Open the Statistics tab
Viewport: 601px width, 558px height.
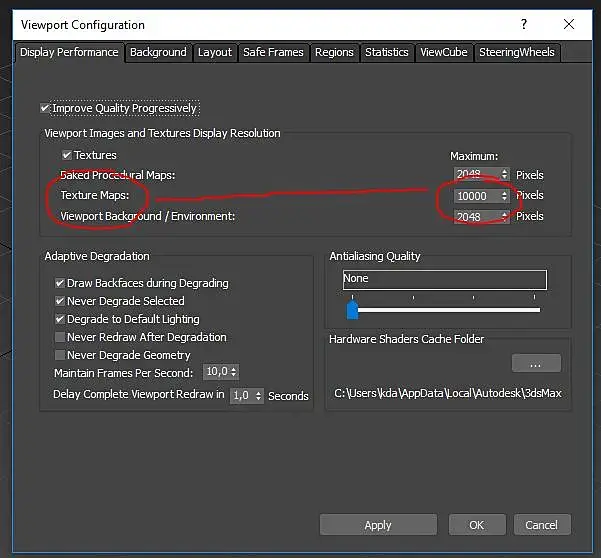coord(387,53)
